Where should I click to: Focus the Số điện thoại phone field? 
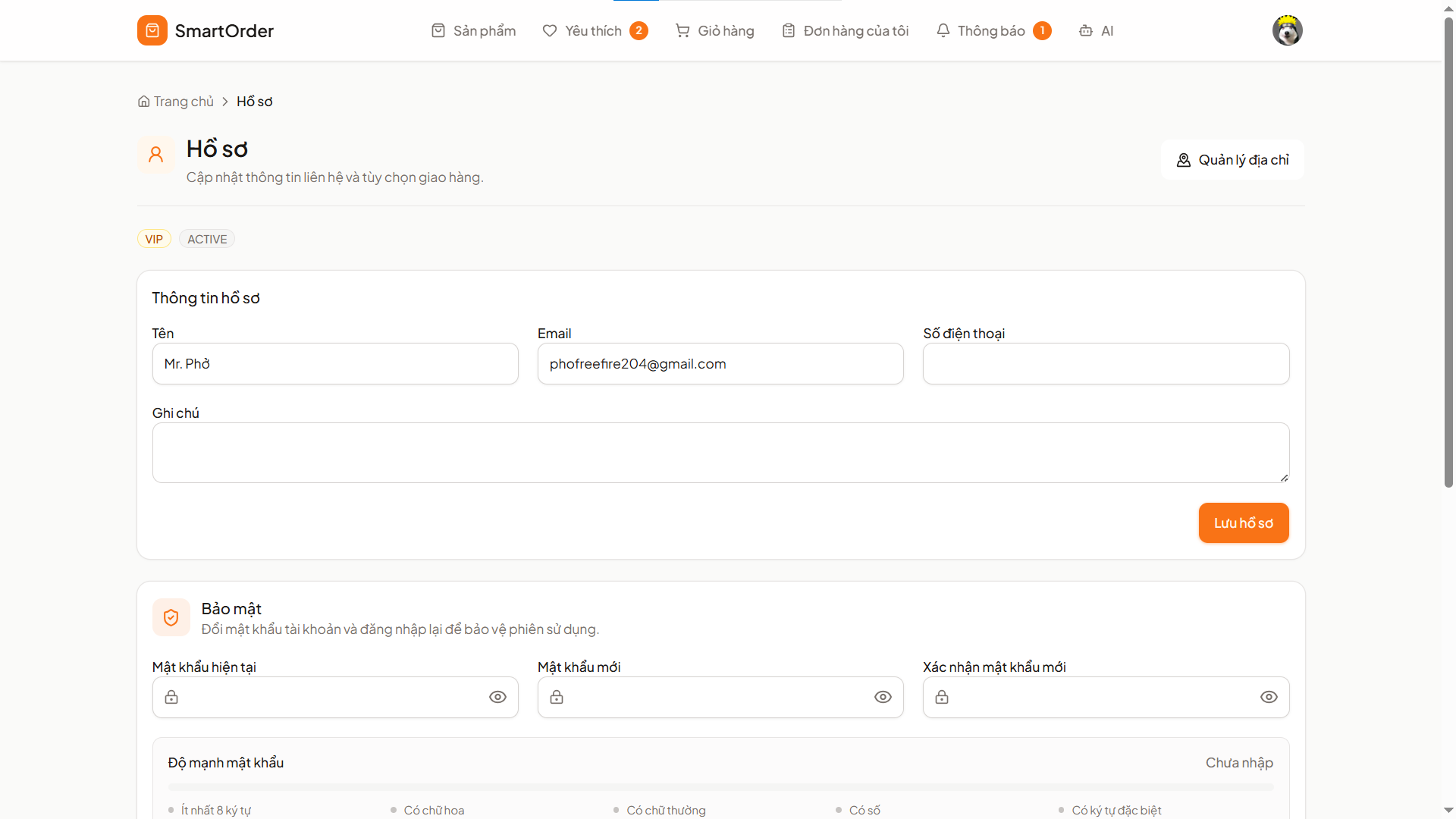[x=1106, y=364]
